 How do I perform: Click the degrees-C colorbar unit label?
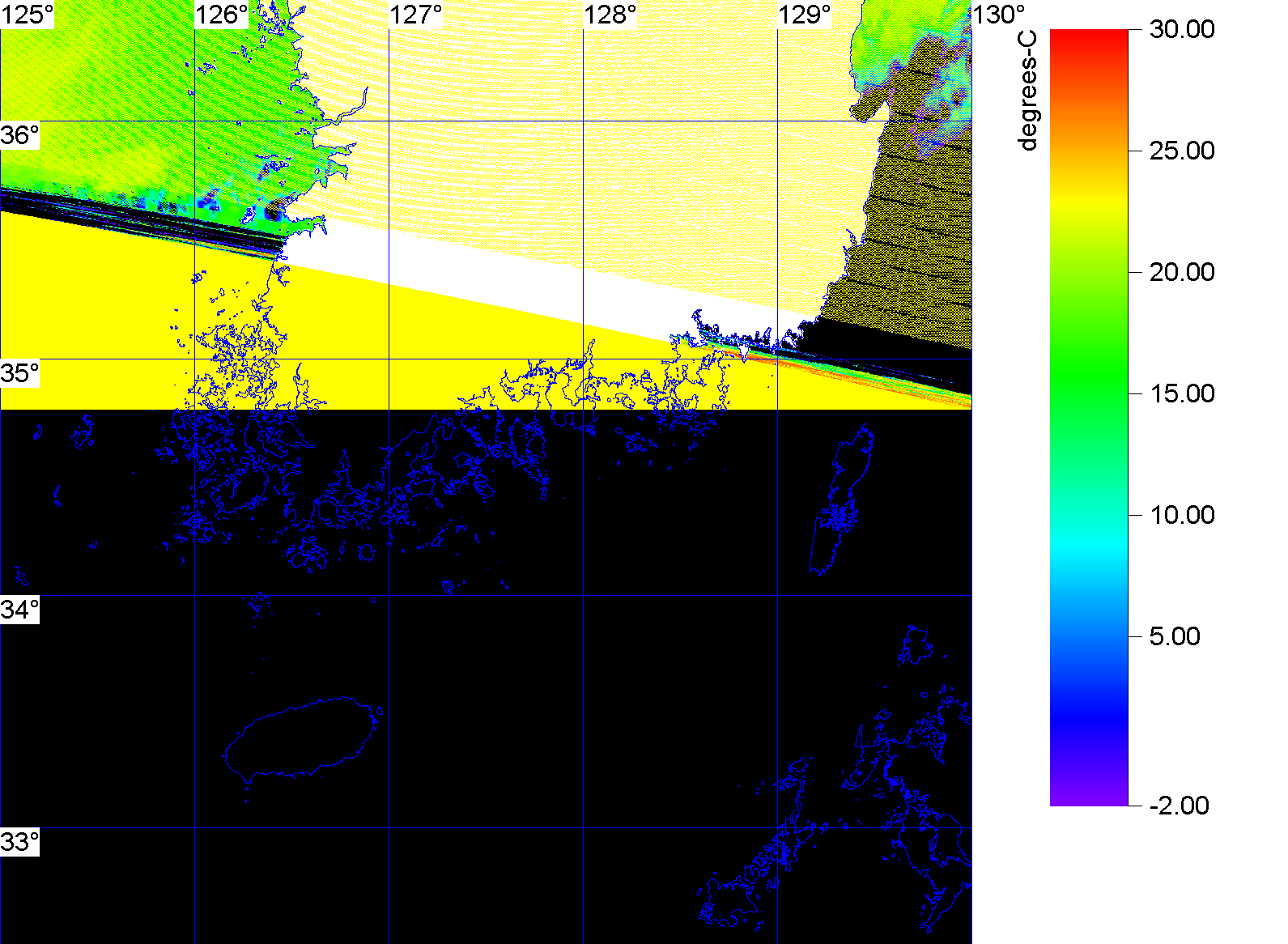click(1027, 91)
